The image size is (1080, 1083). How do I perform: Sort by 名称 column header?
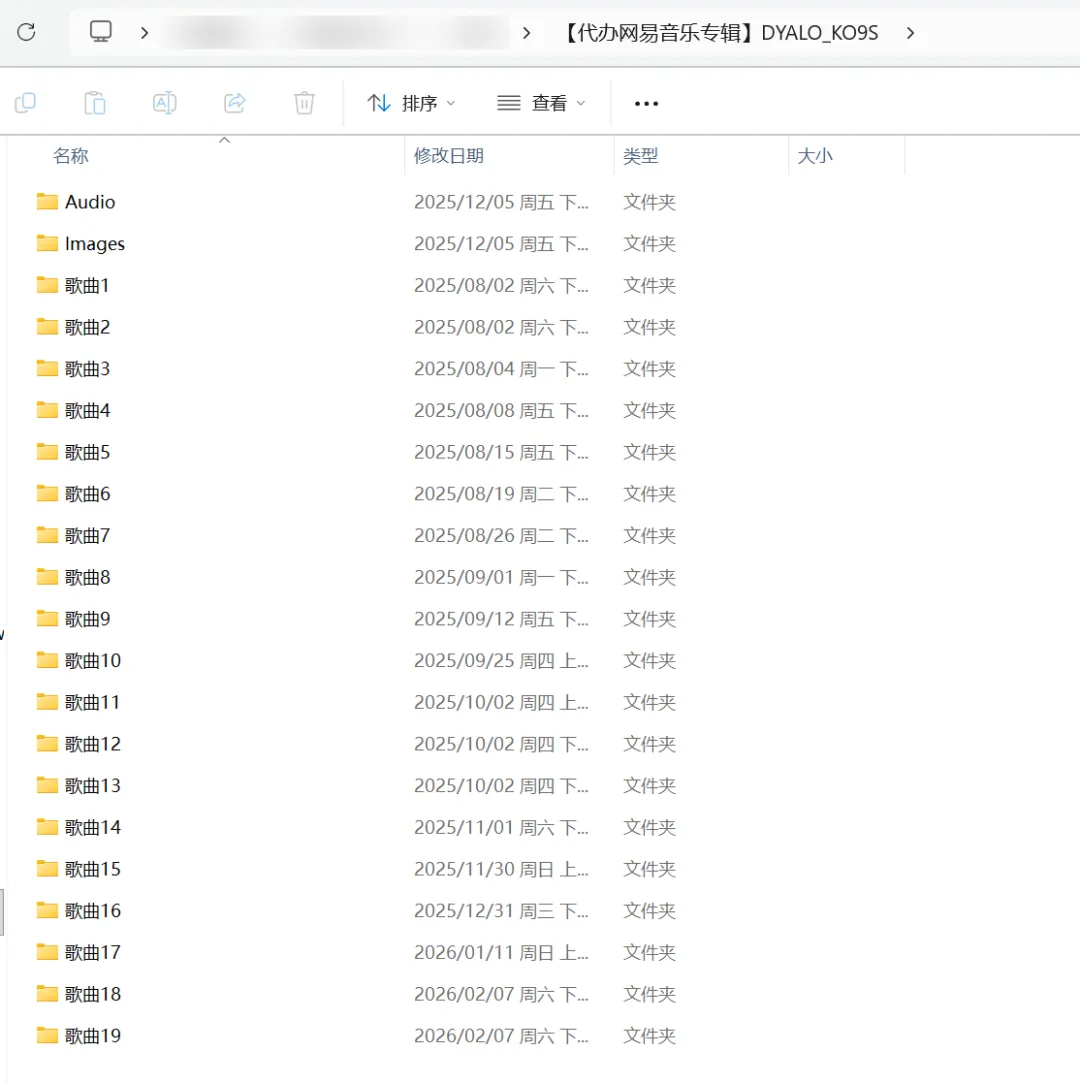(x=70, y=155)
